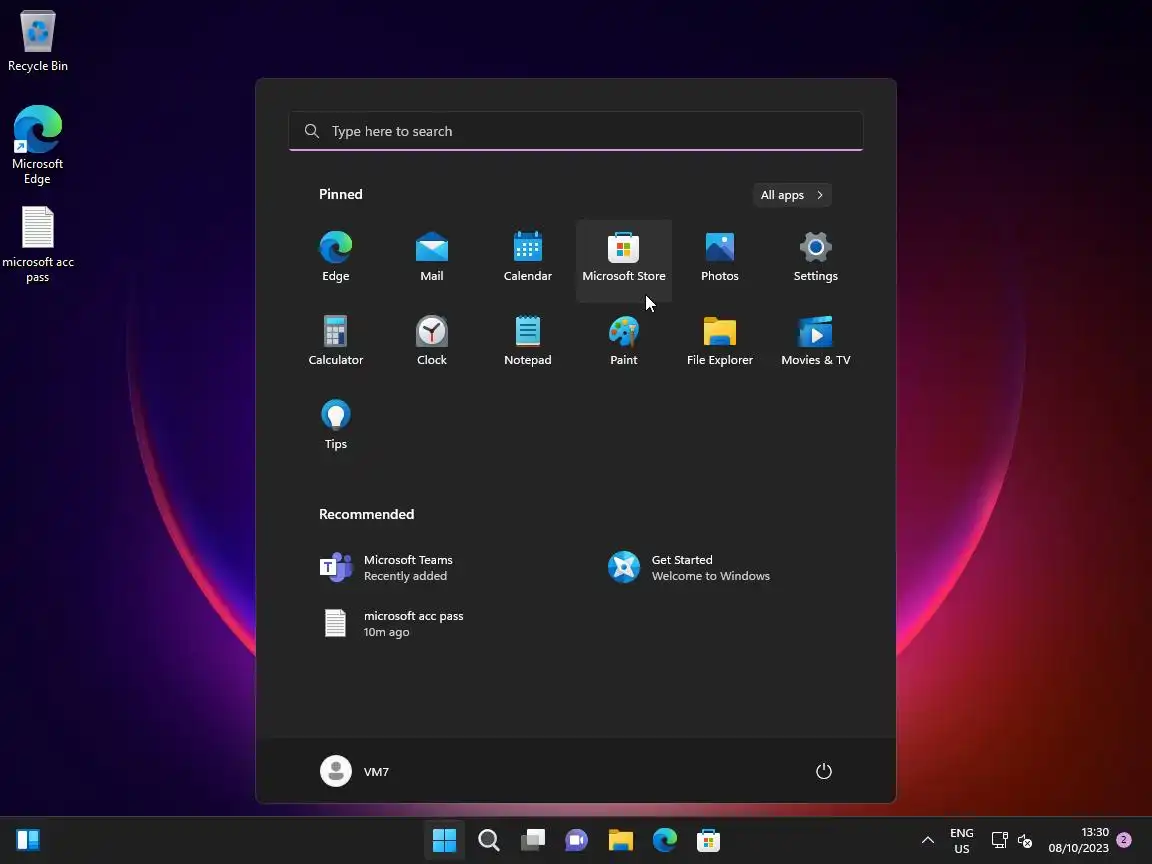Open the Clock app

click(431, 342)
